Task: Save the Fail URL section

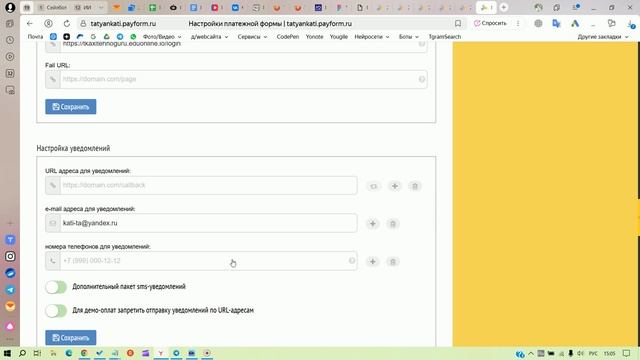Action: [x=71, y=107]
